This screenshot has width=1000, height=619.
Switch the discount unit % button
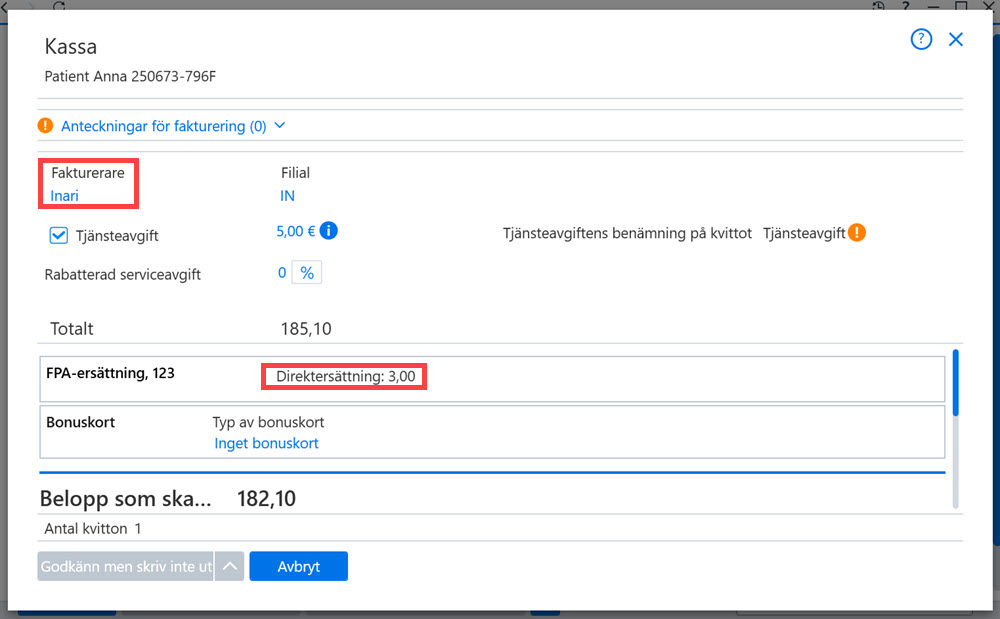coord(307,273)
